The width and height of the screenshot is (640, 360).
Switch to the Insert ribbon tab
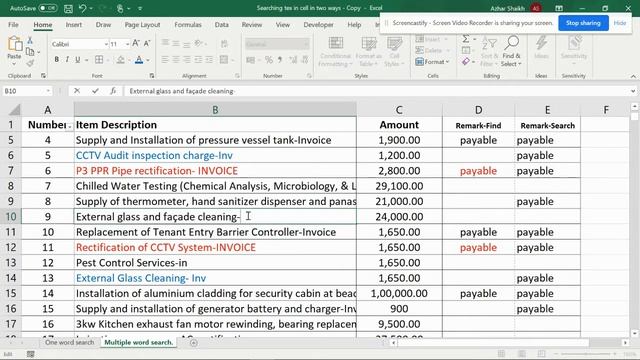pyautogui.click(x=73, y=25)
